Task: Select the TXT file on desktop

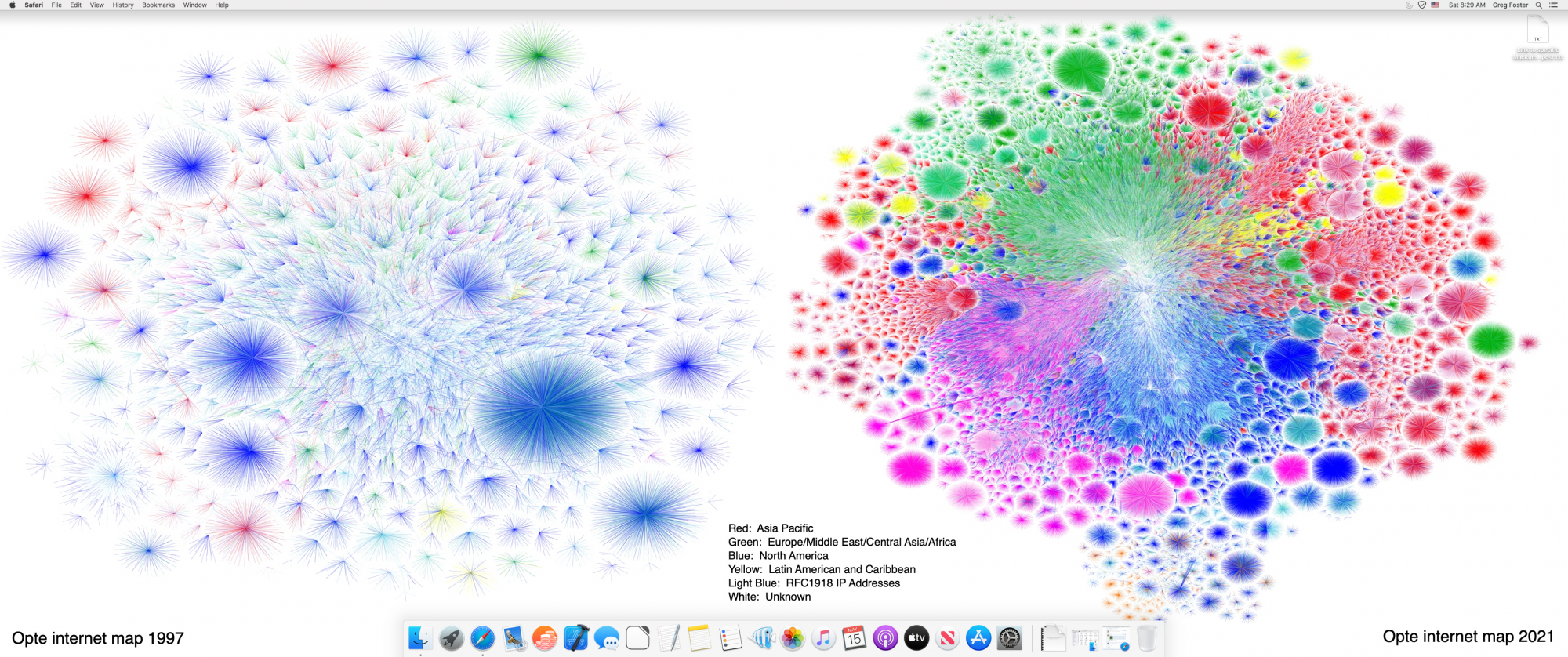Action: click(x=1537, y=38)
